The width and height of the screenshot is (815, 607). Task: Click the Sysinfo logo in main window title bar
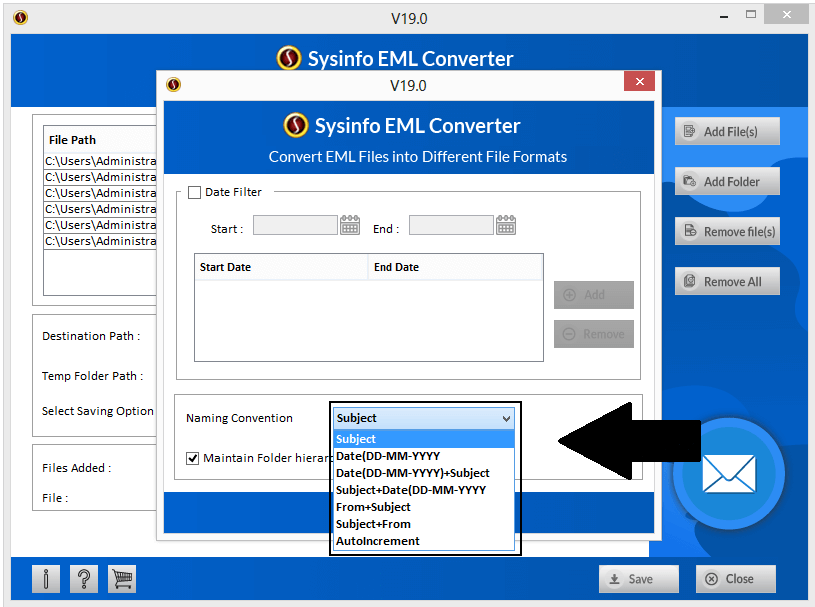click(21, 18)
